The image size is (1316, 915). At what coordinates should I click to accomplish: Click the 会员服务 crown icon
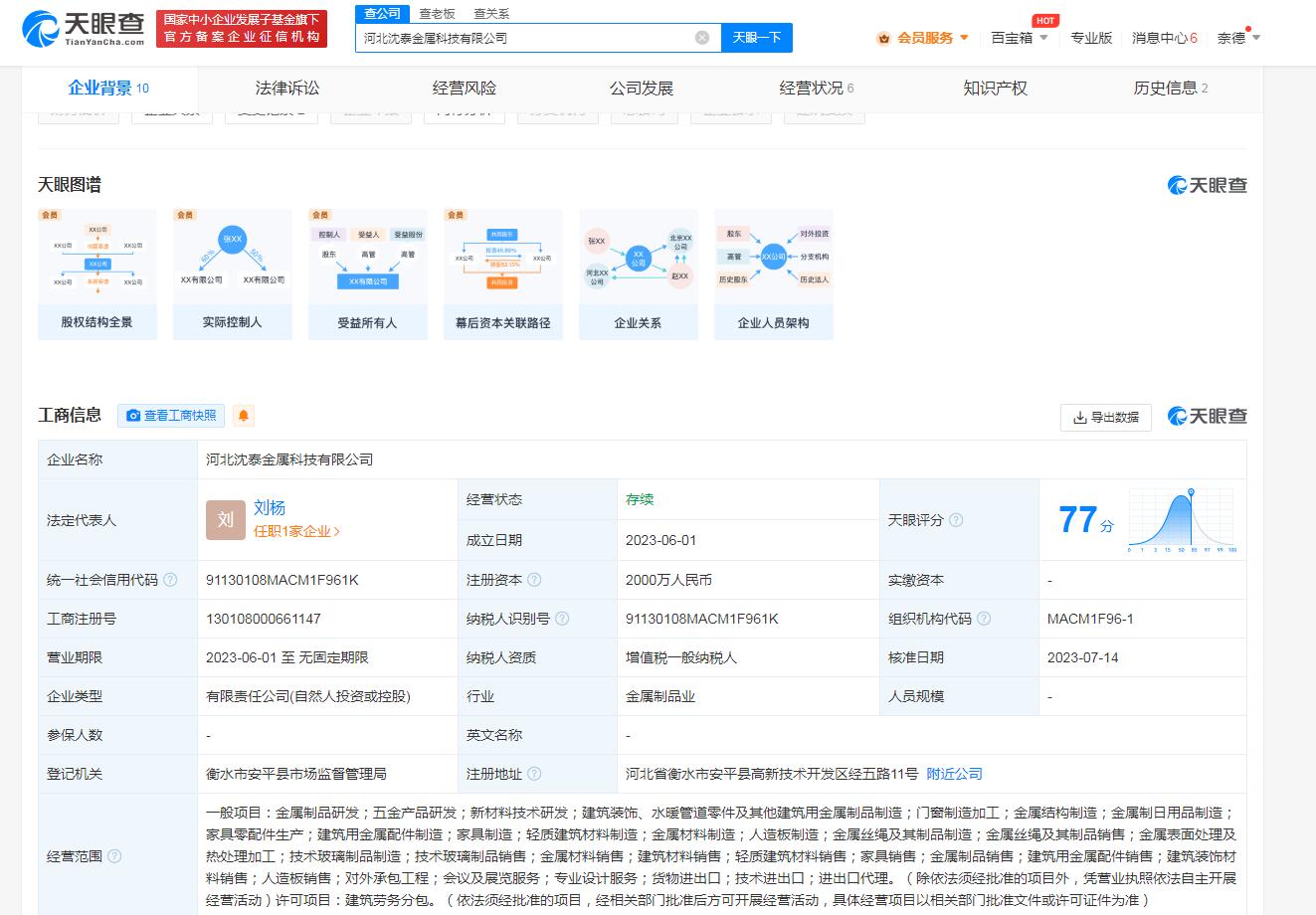pos(883,38)
